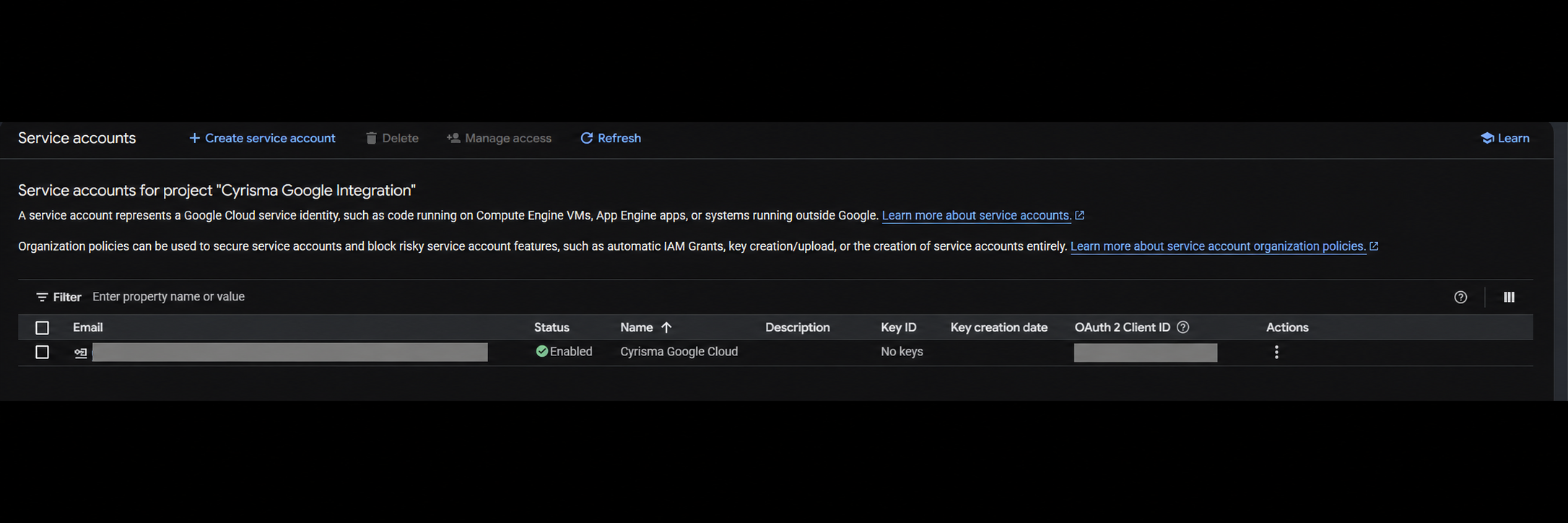1568x523 pixels.
Task: Open service account organization policies link
Action: click(1218, 246)
